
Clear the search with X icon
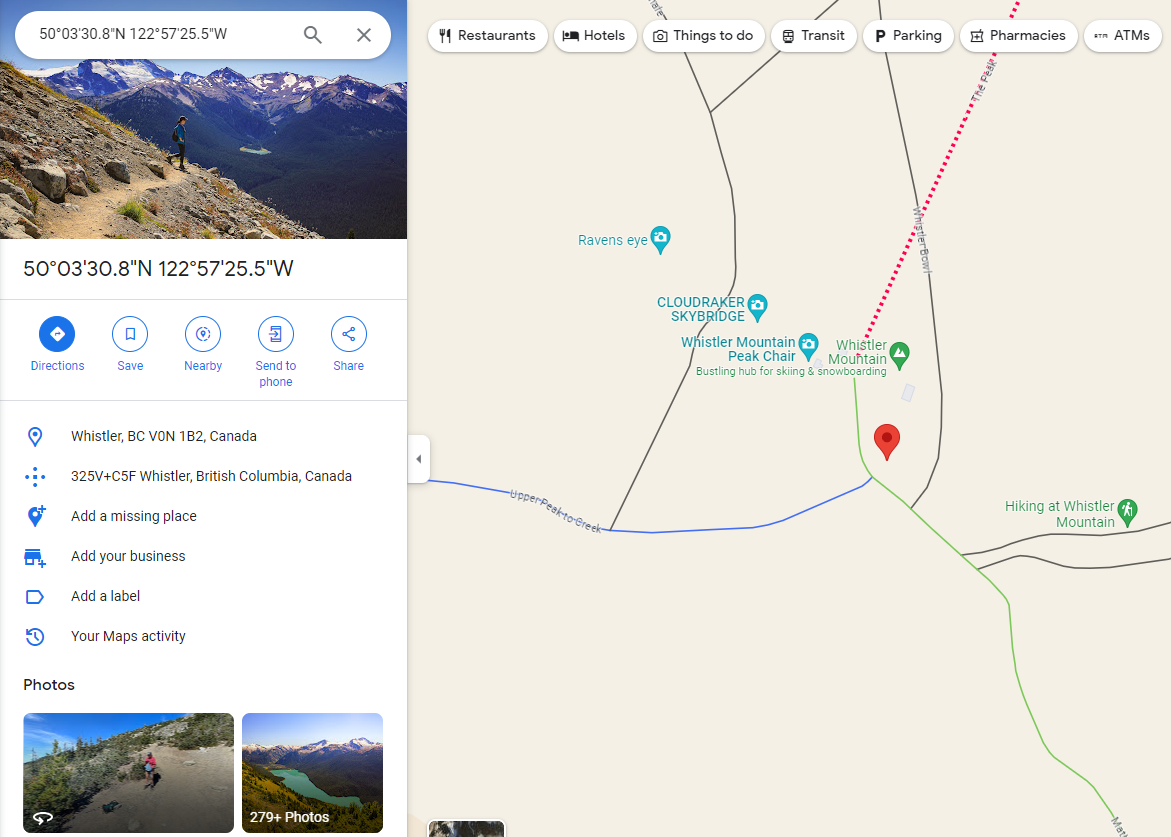(x=364, y=34)
